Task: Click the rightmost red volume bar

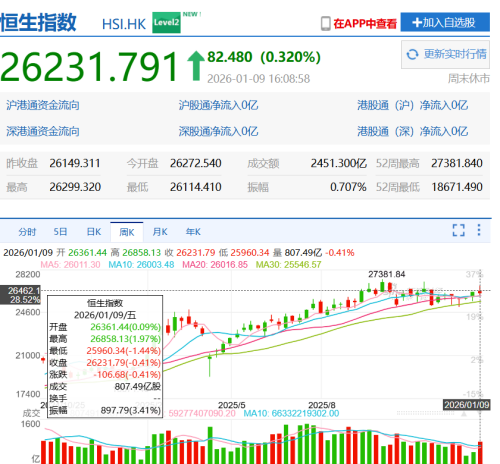Action: tap(480, 453)
